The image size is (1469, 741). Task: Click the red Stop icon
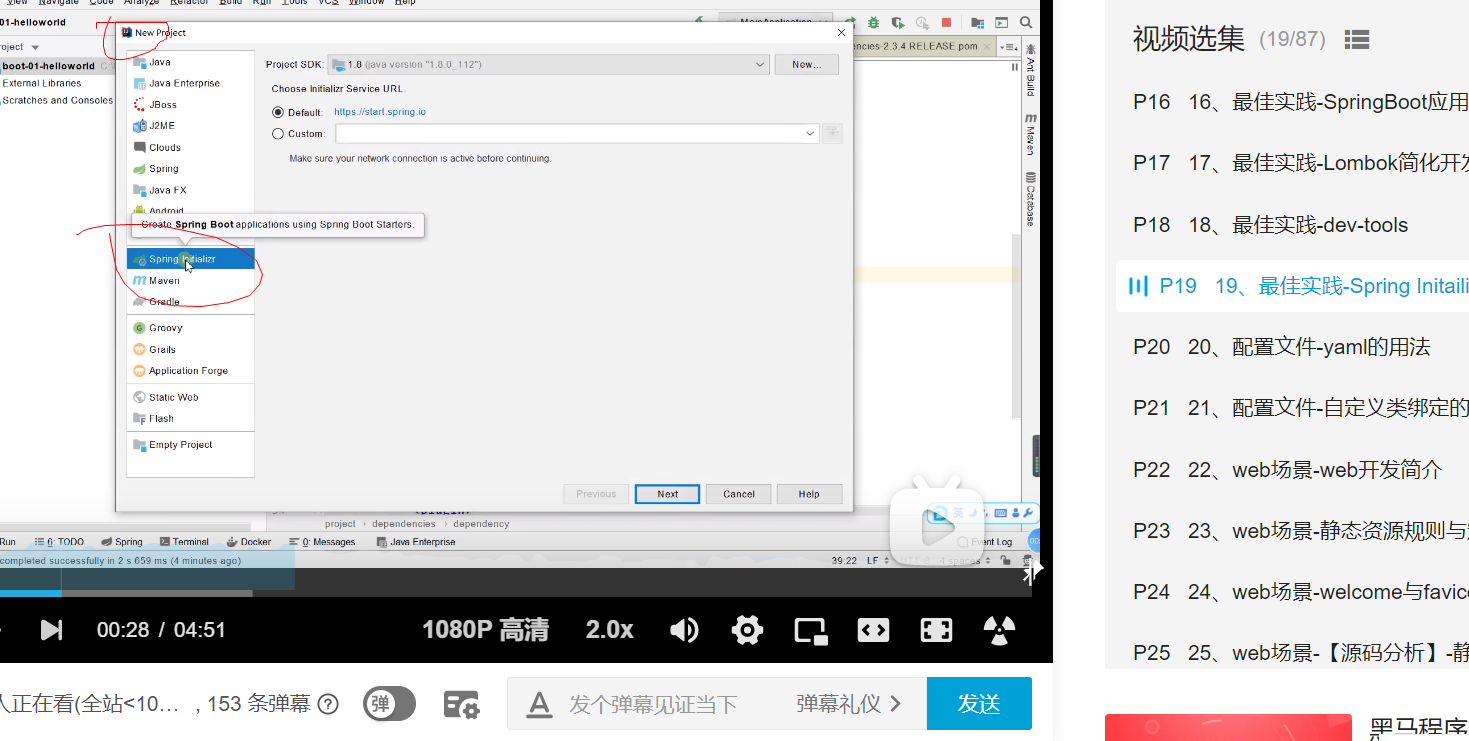pos(946,22)
